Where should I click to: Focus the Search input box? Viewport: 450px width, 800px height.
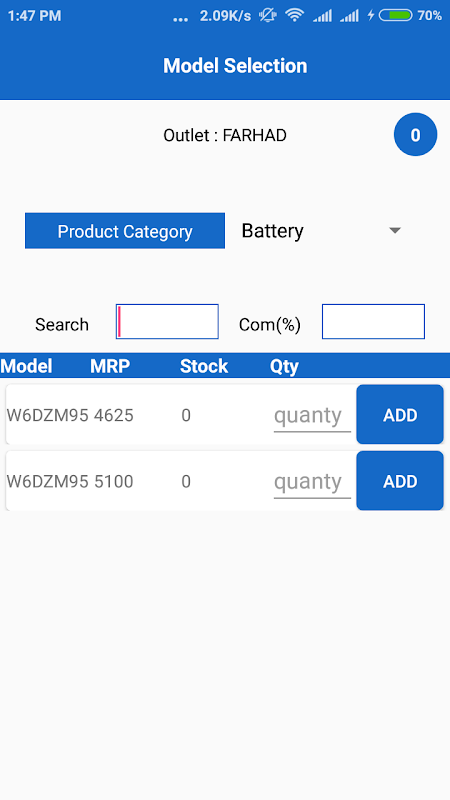tap(167, 321)
